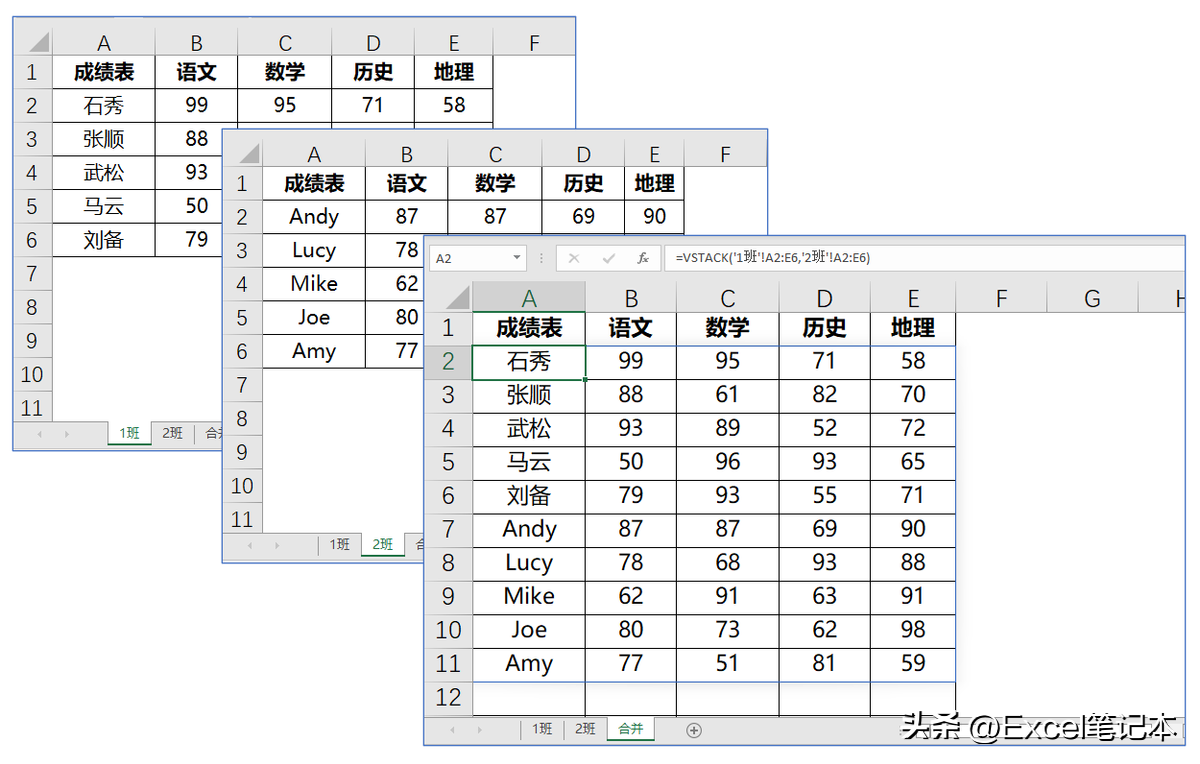The height and width of the screenshot is (764, 1200).
Task: Click 成绩表 header in the back-left window
Action: coord(104,72)
